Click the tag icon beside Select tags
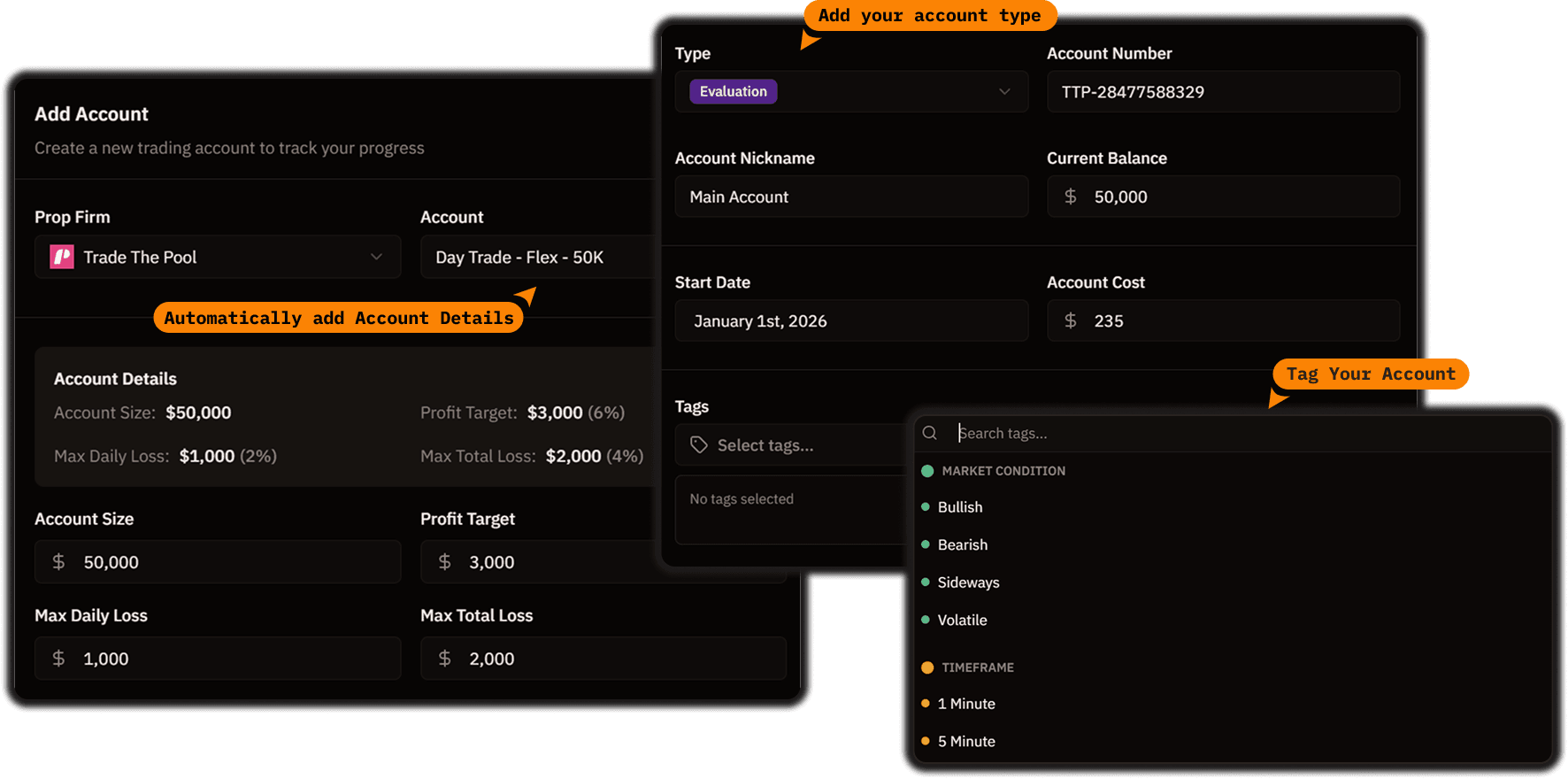 [x=699, y=445]
